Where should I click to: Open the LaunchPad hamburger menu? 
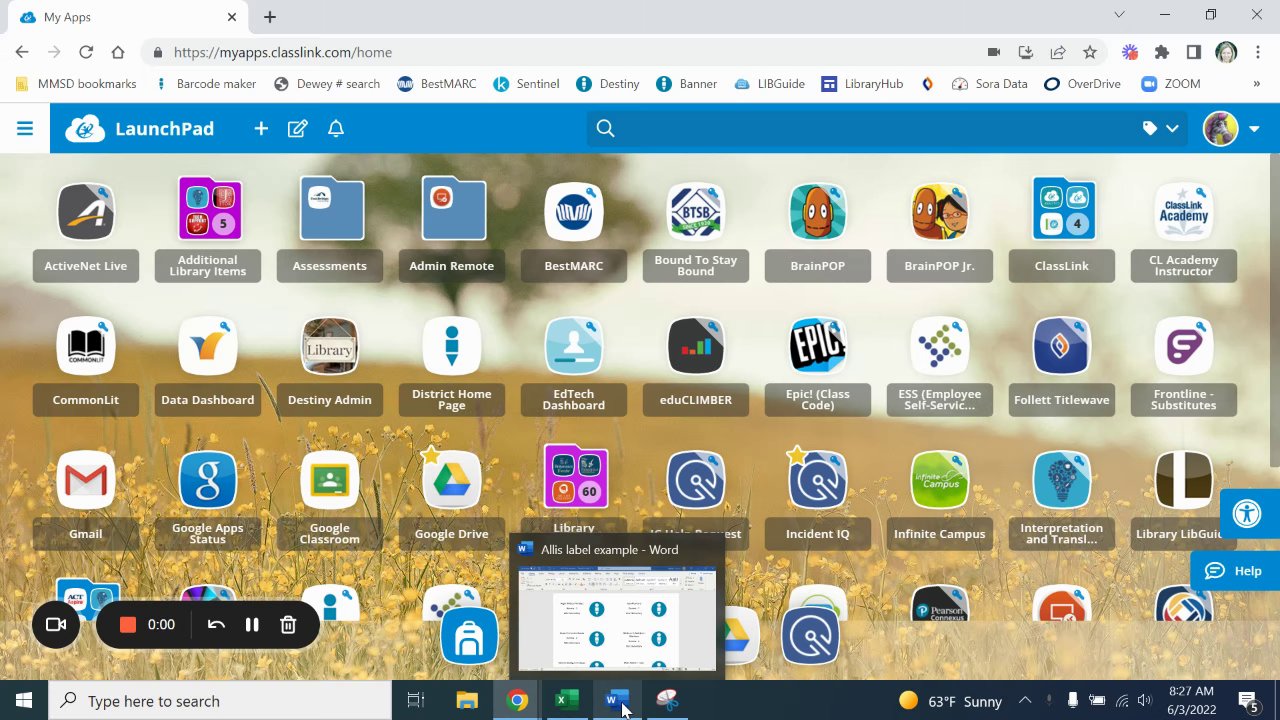(25, 128)
